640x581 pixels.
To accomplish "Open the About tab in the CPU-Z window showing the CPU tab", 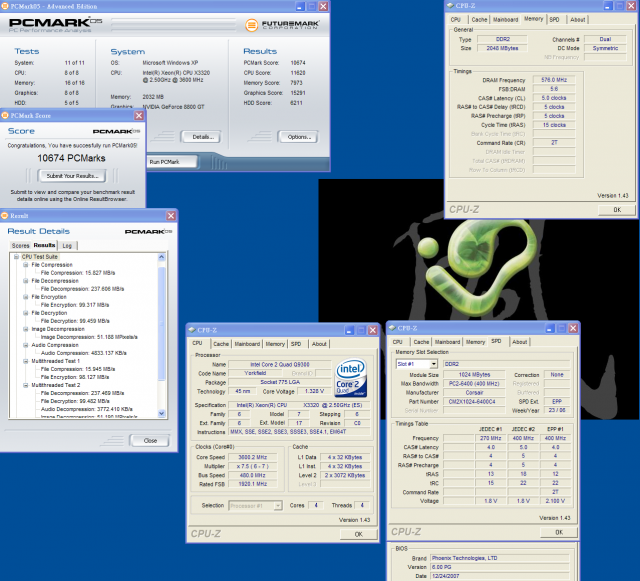I will [x=319, y=344].
